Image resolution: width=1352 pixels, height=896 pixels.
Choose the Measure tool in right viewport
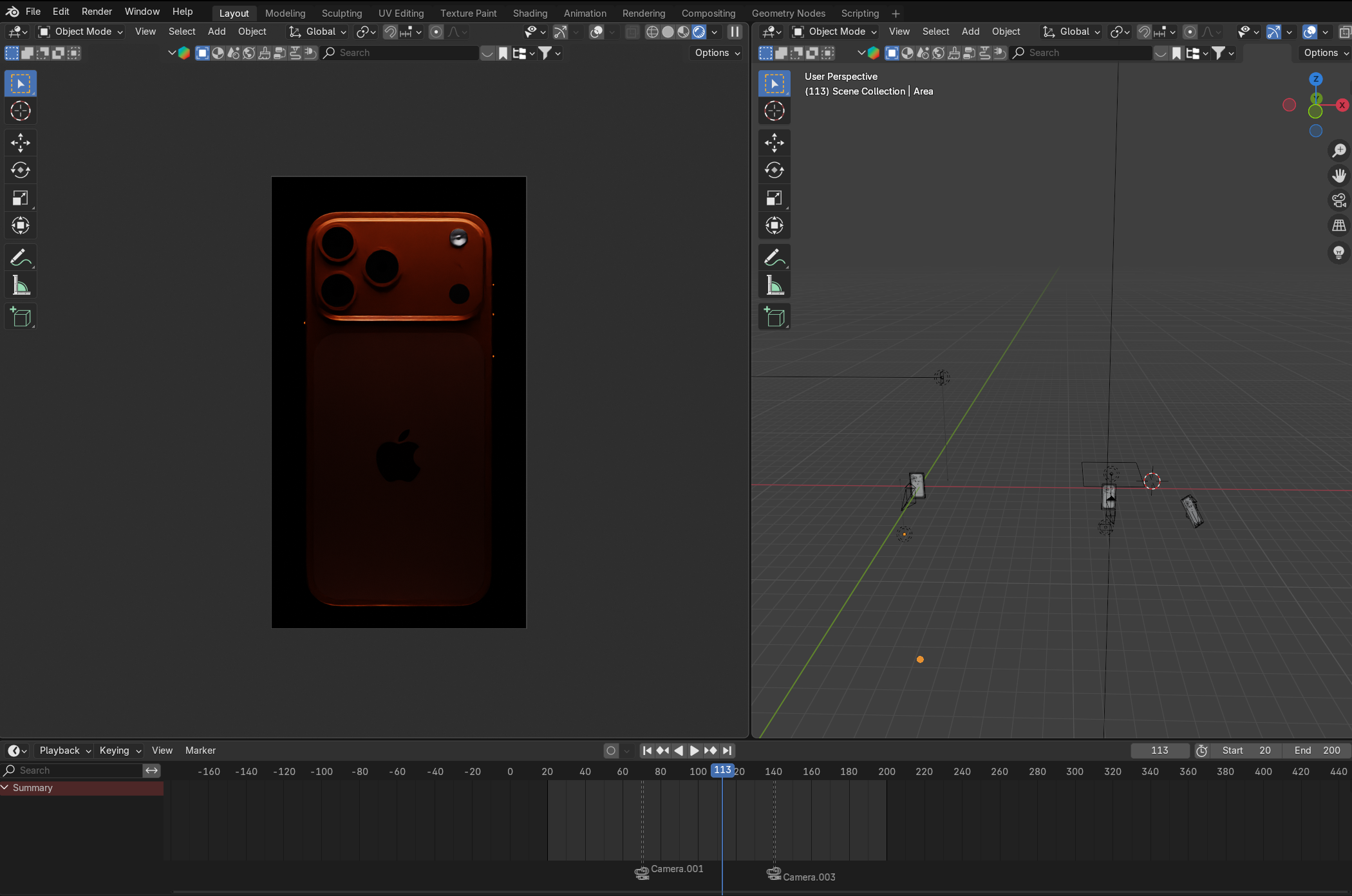(x=775, y=285)
